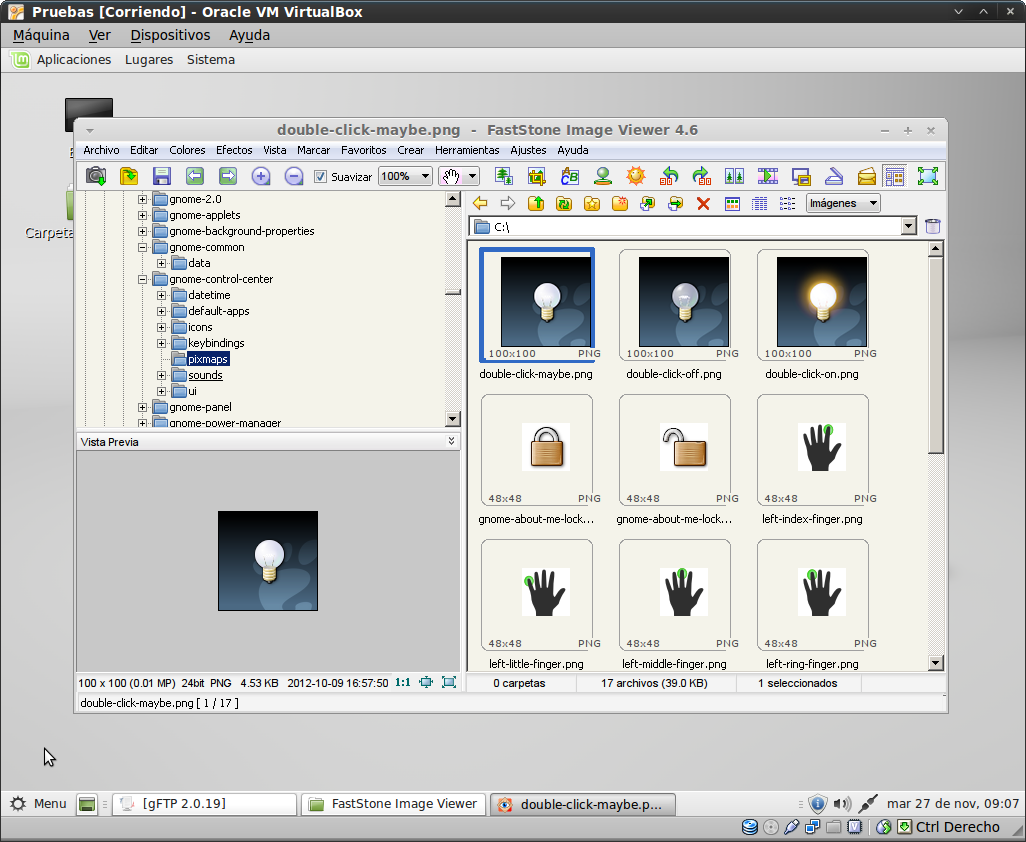Click the zoom in magnifier icon
This screenshot has width=1026, height=842.
click(x=261, y=176)
